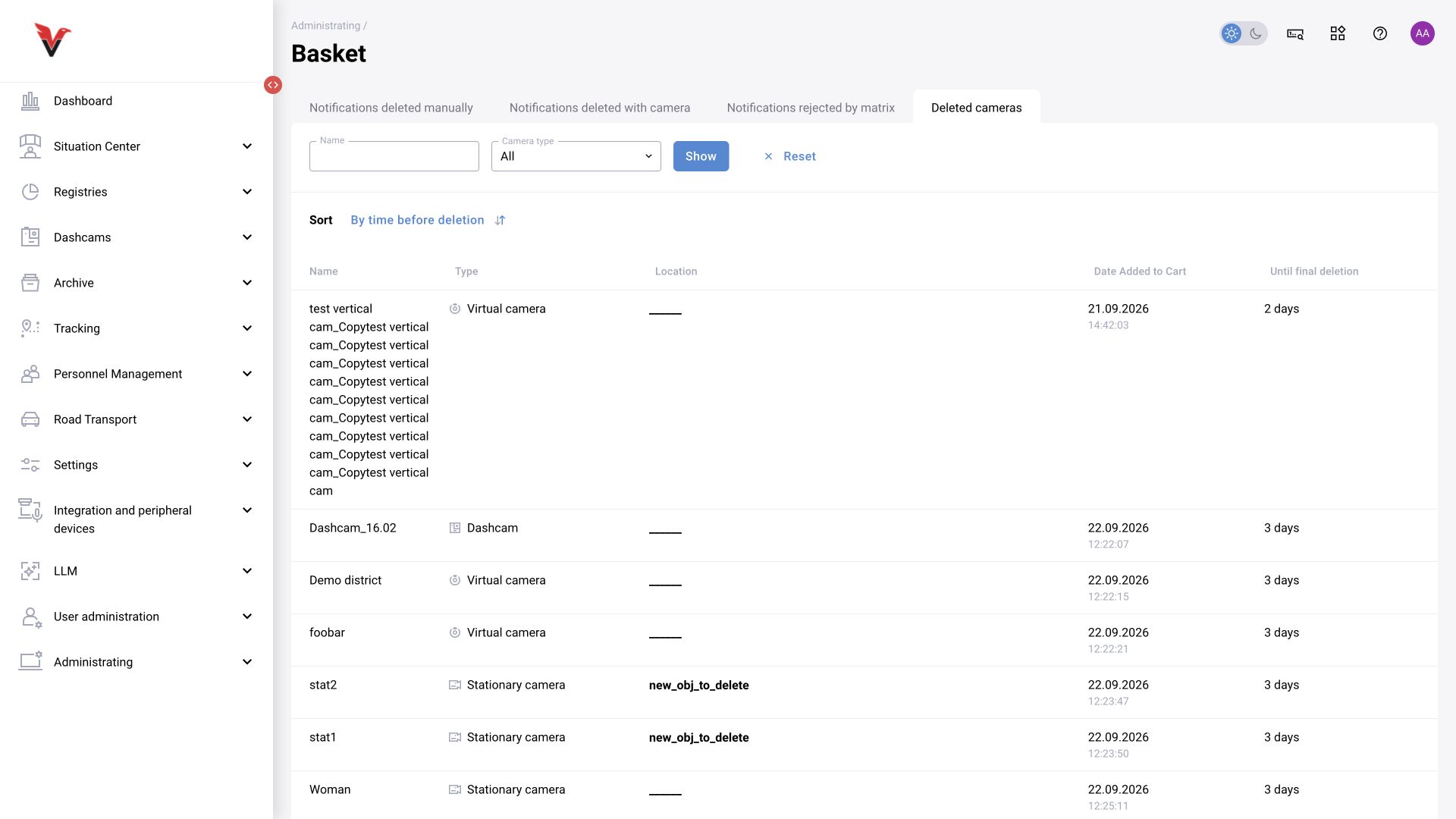Open the help question mark icon
1456x819 pixels.
(1380, 33)
